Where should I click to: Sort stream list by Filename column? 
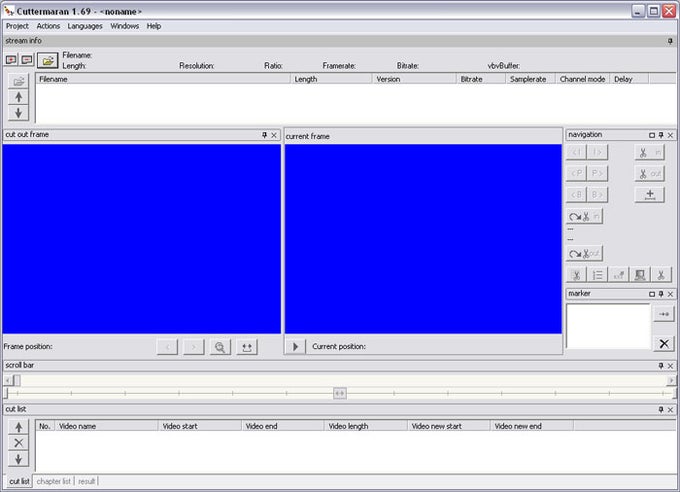click(x=163, y=79)
